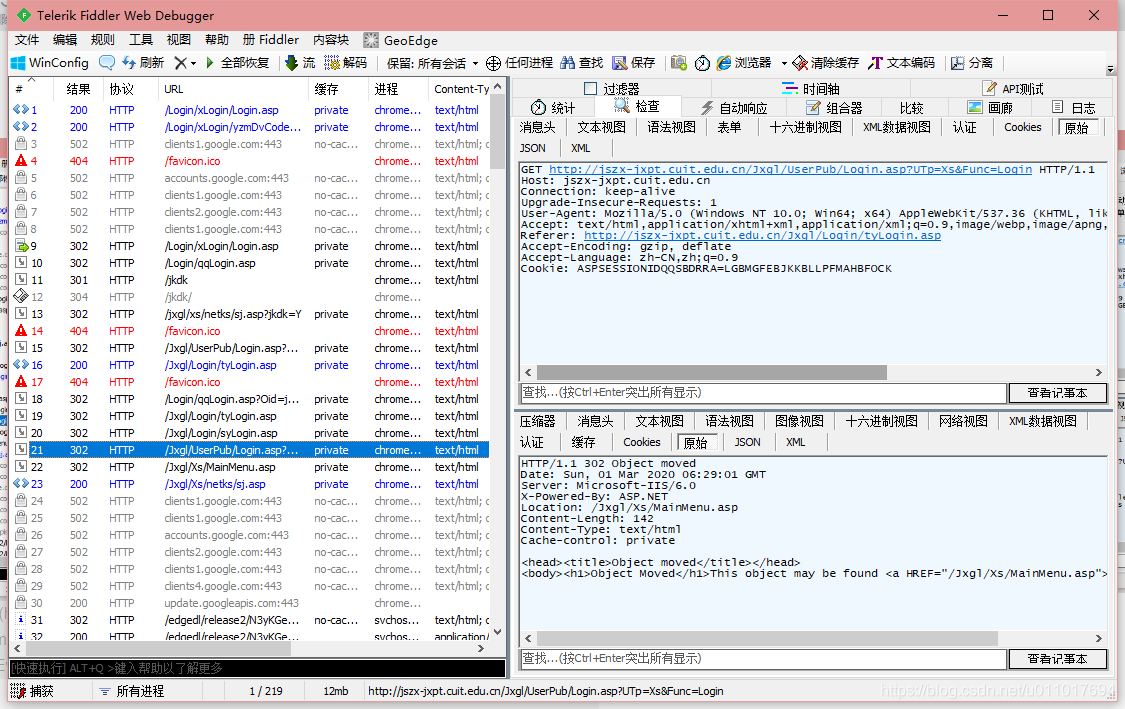Switch to the 日志 log tab
This screenshot has height=709, width=1125.
coord(1073,108)
